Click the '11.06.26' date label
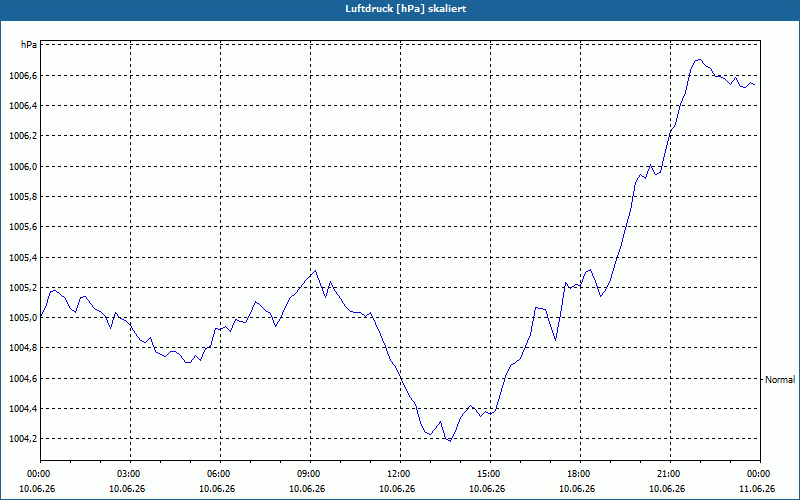This screenshot has height=500, width=800. click(757, 489)
